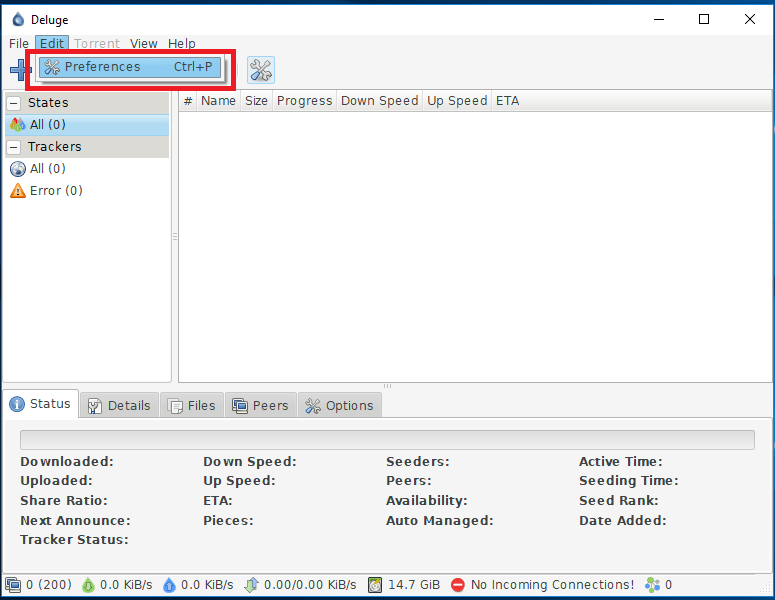Click the colorful droplets States All icon

pyautogui.click(x=18, y=125)
